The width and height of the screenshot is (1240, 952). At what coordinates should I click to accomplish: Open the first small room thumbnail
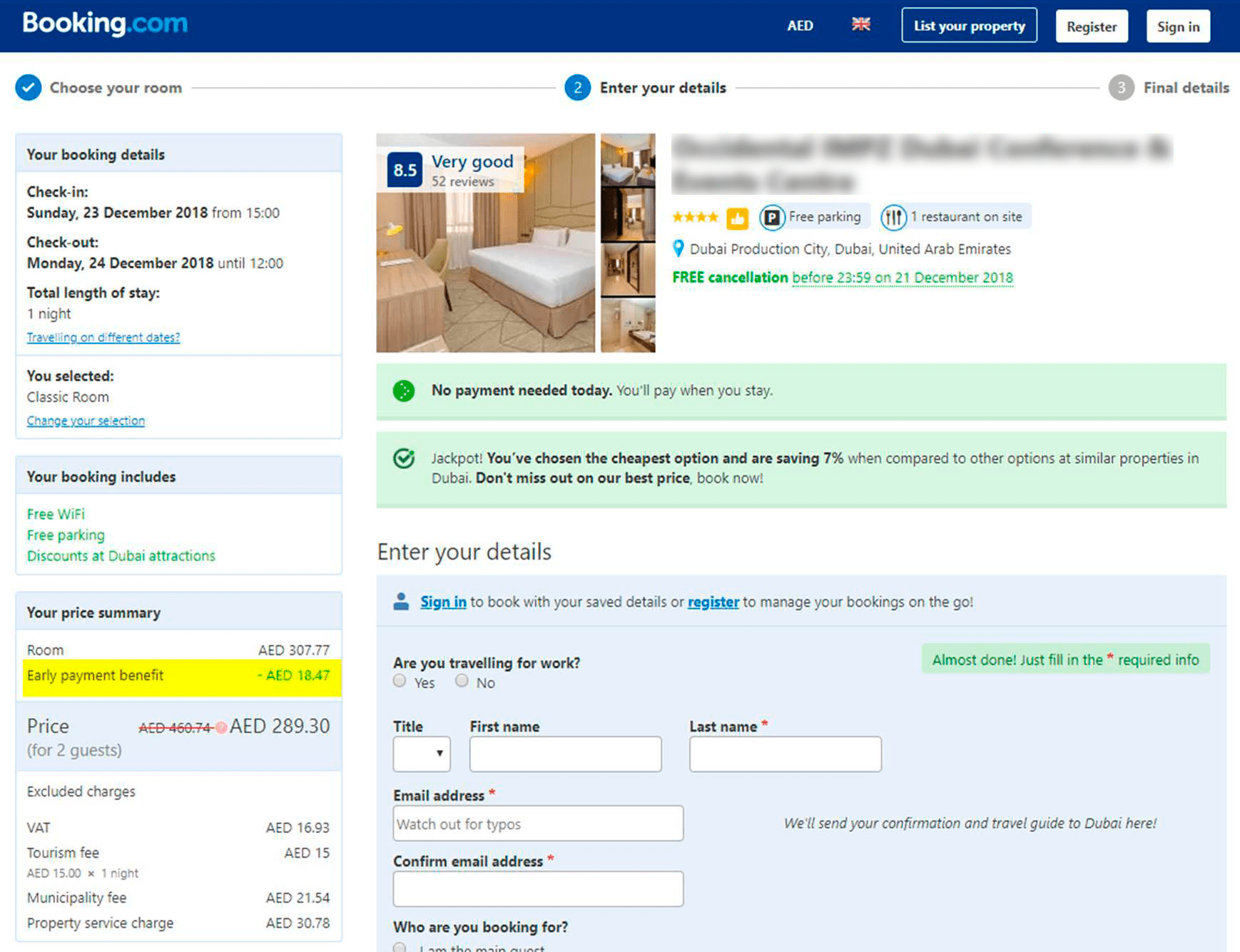(628, 160)
